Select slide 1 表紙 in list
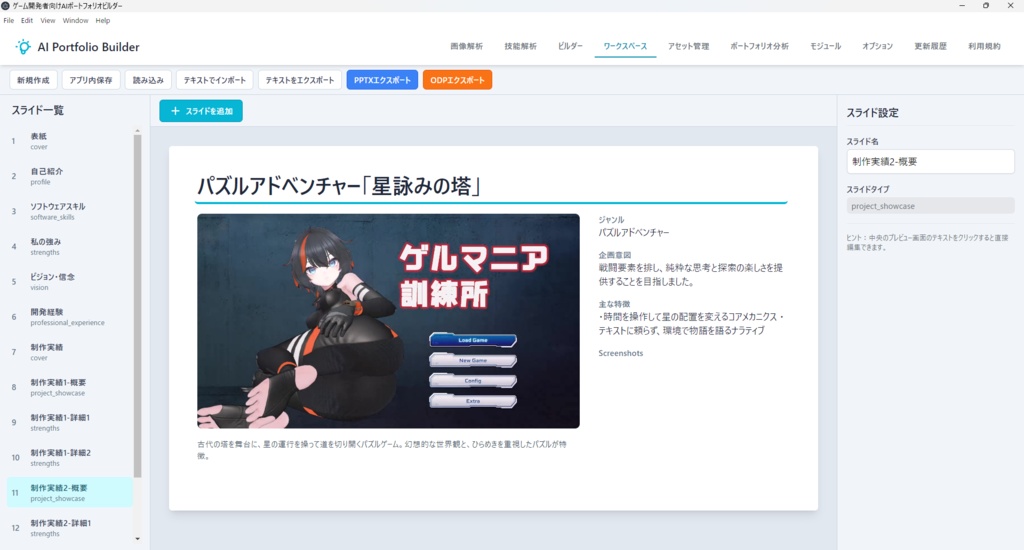The width and height of the screenshot is (1024, 550). pos(70,141)
